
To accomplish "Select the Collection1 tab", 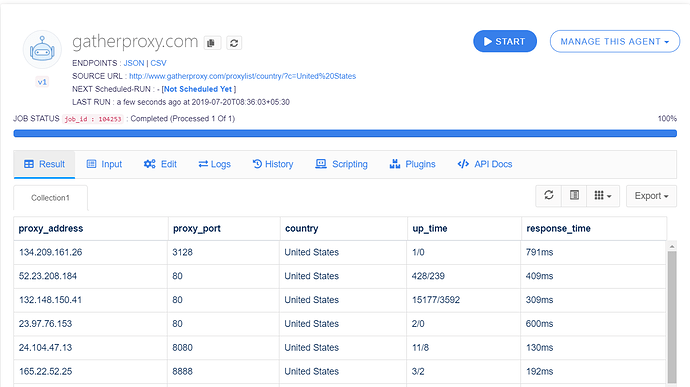I will (x=50, y=198).
